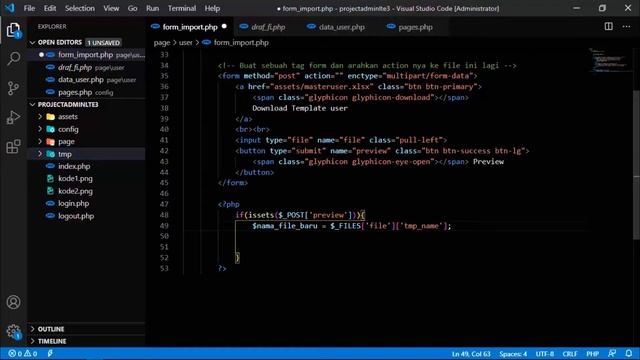The image size is (640, 360).
Task: Click the 'user' breadcrumb segment
Action: 186,42
